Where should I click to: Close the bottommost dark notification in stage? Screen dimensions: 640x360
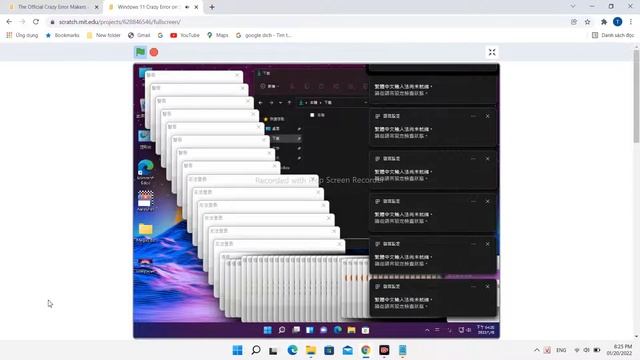[487, 287]
